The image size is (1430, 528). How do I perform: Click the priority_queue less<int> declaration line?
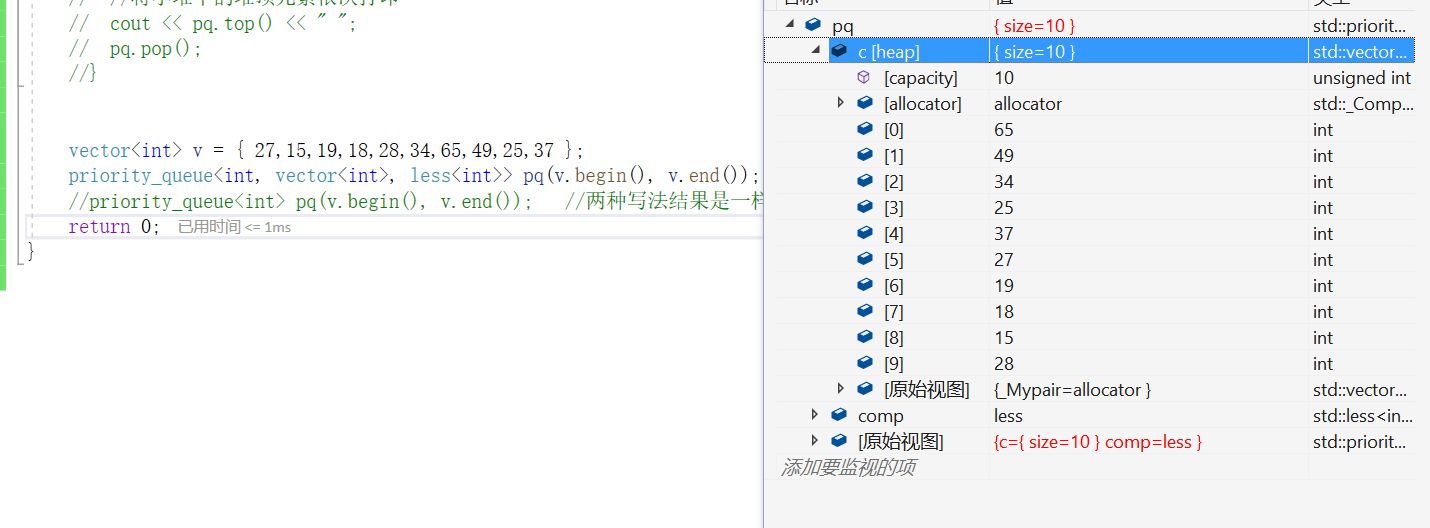point(414,176)
